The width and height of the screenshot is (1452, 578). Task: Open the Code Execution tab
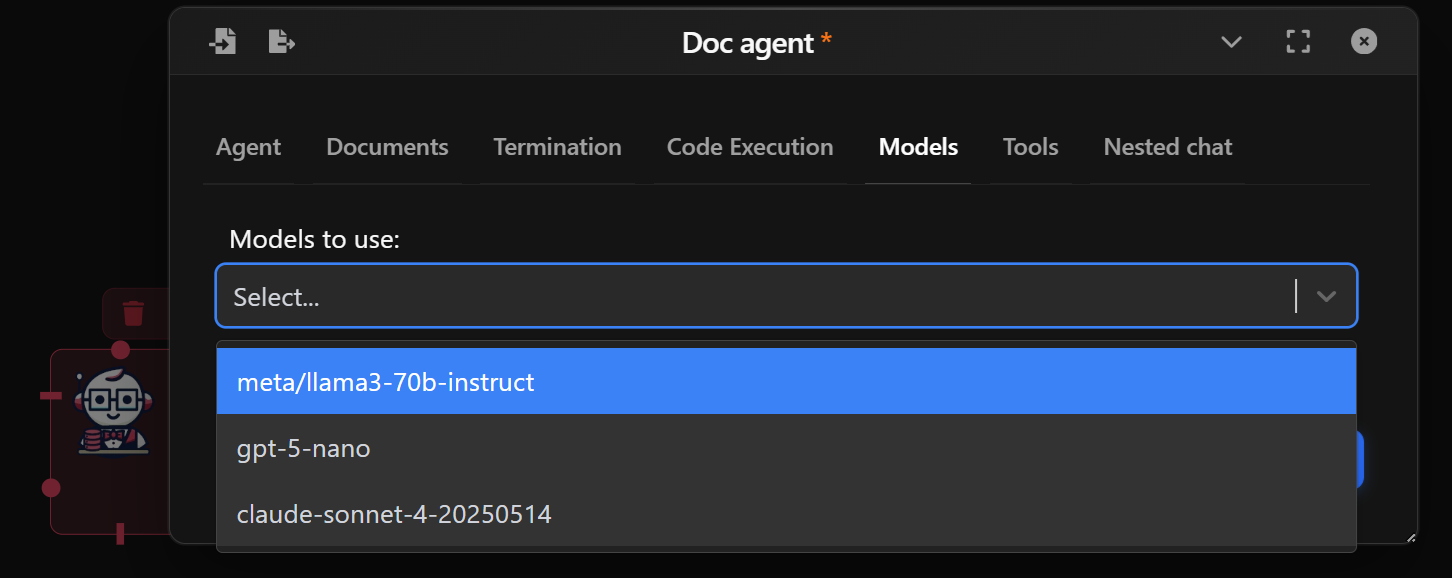749,146
